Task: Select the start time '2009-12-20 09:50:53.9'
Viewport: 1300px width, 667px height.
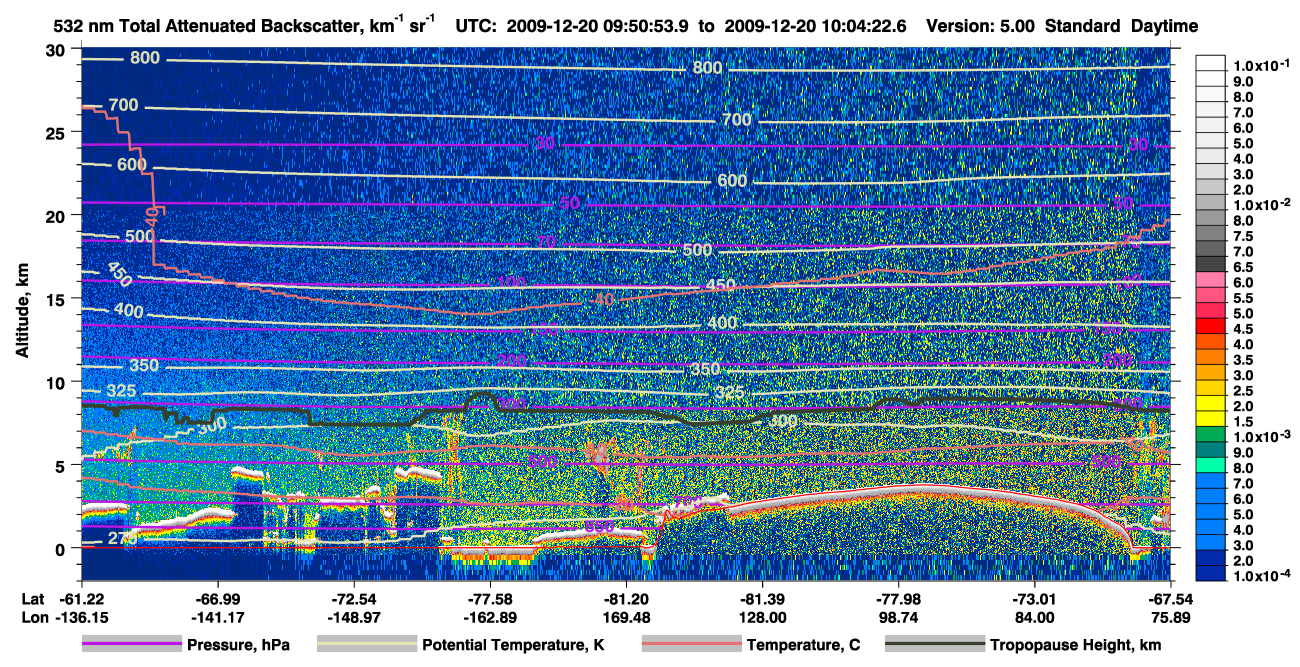Action: (599, 27)
